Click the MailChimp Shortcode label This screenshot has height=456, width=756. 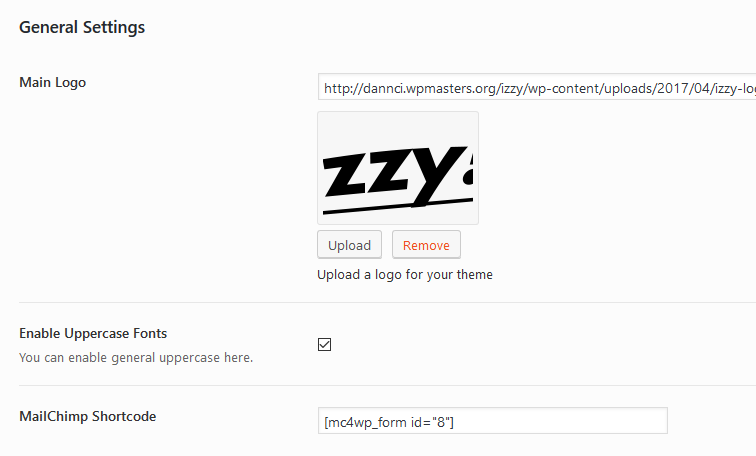click(88, 416)
